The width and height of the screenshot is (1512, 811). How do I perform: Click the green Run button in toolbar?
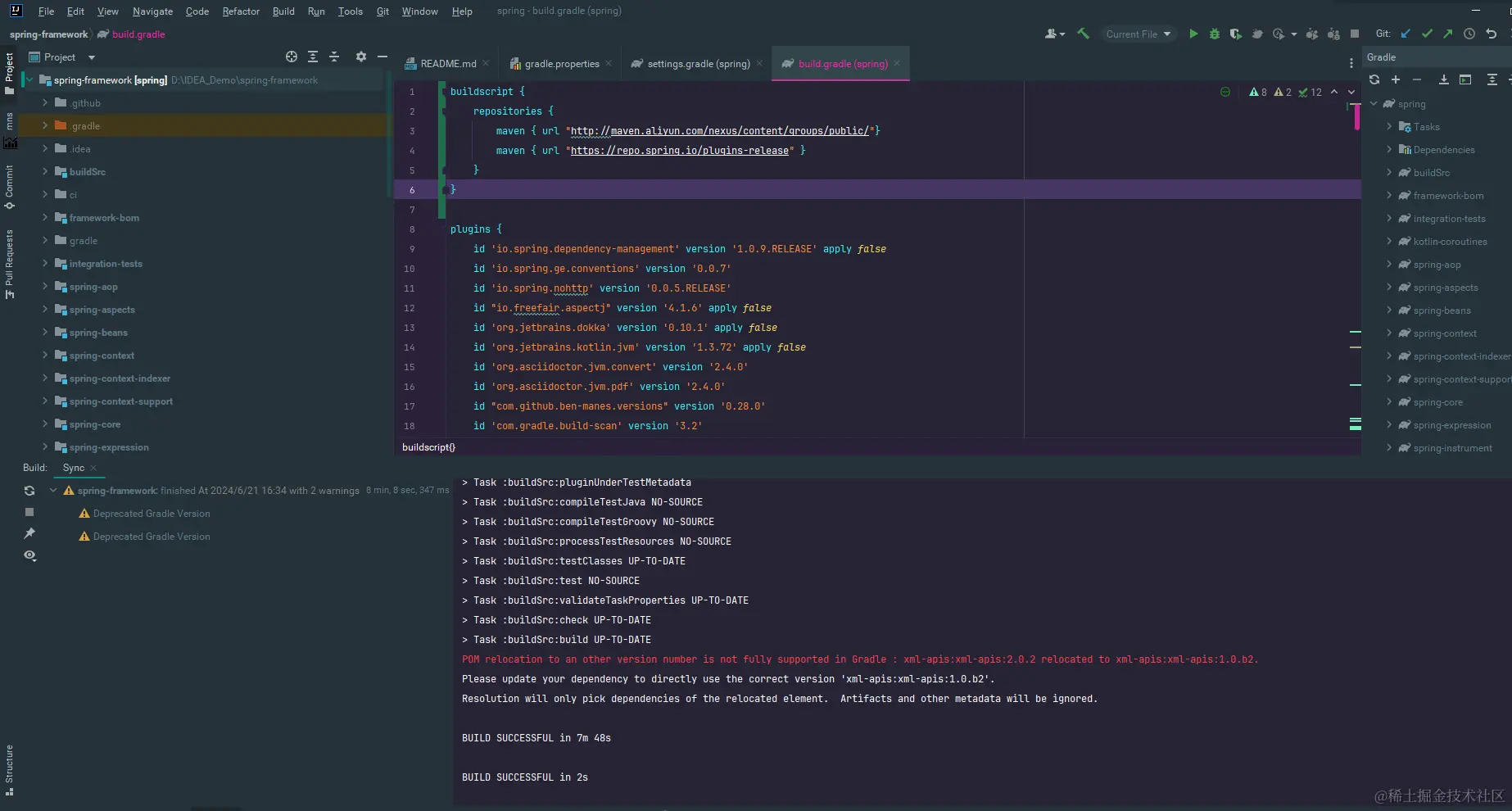pos(1193,34)
